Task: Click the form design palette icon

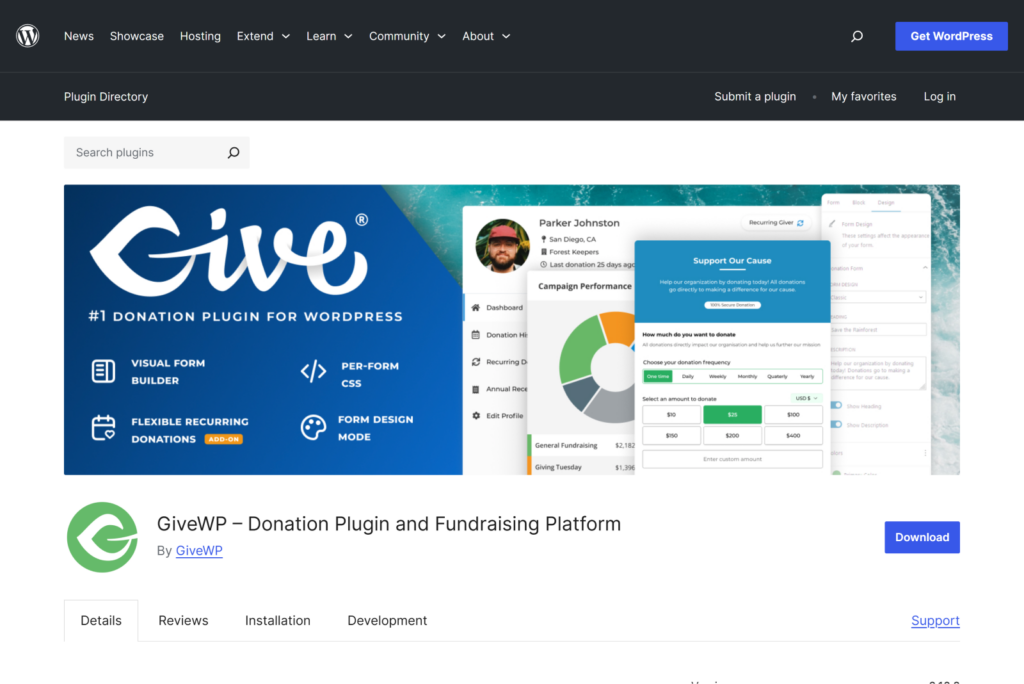Action: [313, 427]
